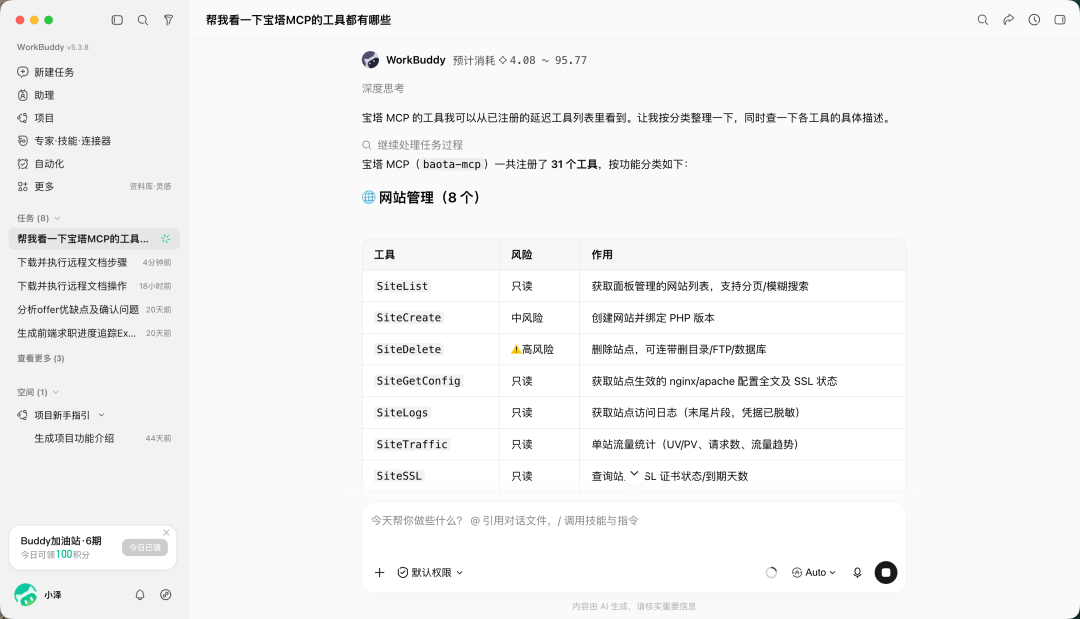Click the WorkBuddy assistant avatar
Image resolution: width=1080 pixels, height=619 pixels.
370,60
